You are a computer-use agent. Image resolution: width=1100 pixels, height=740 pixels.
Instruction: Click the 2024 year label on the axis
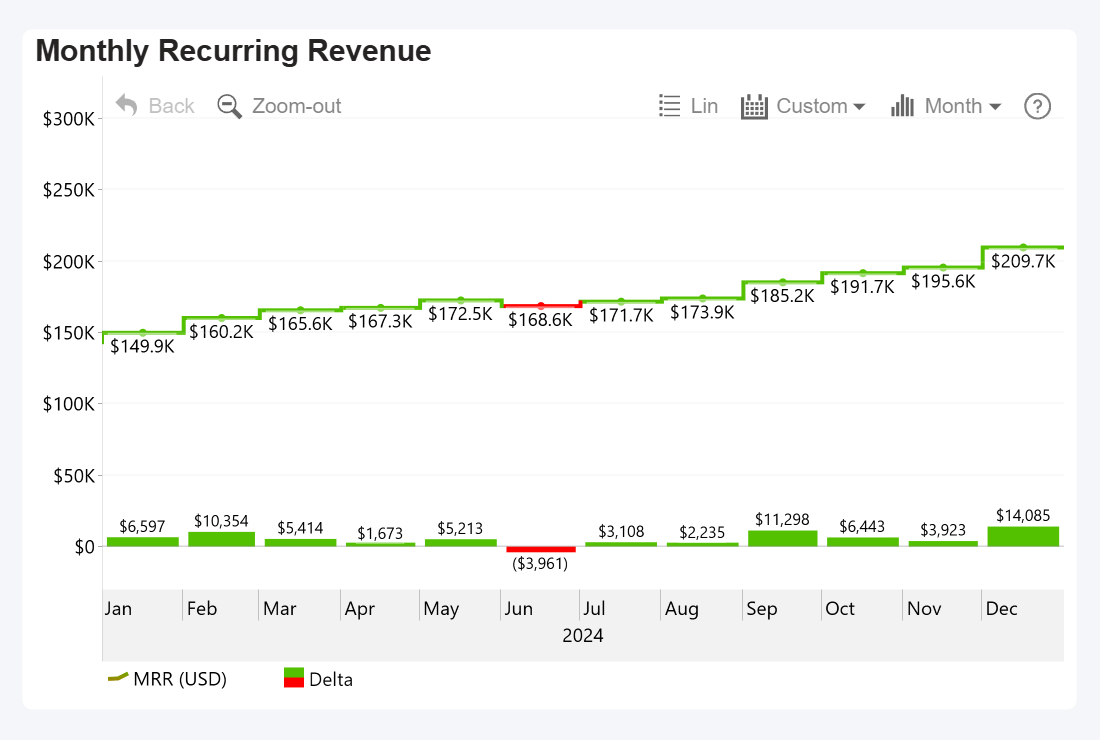click(582, 635)
